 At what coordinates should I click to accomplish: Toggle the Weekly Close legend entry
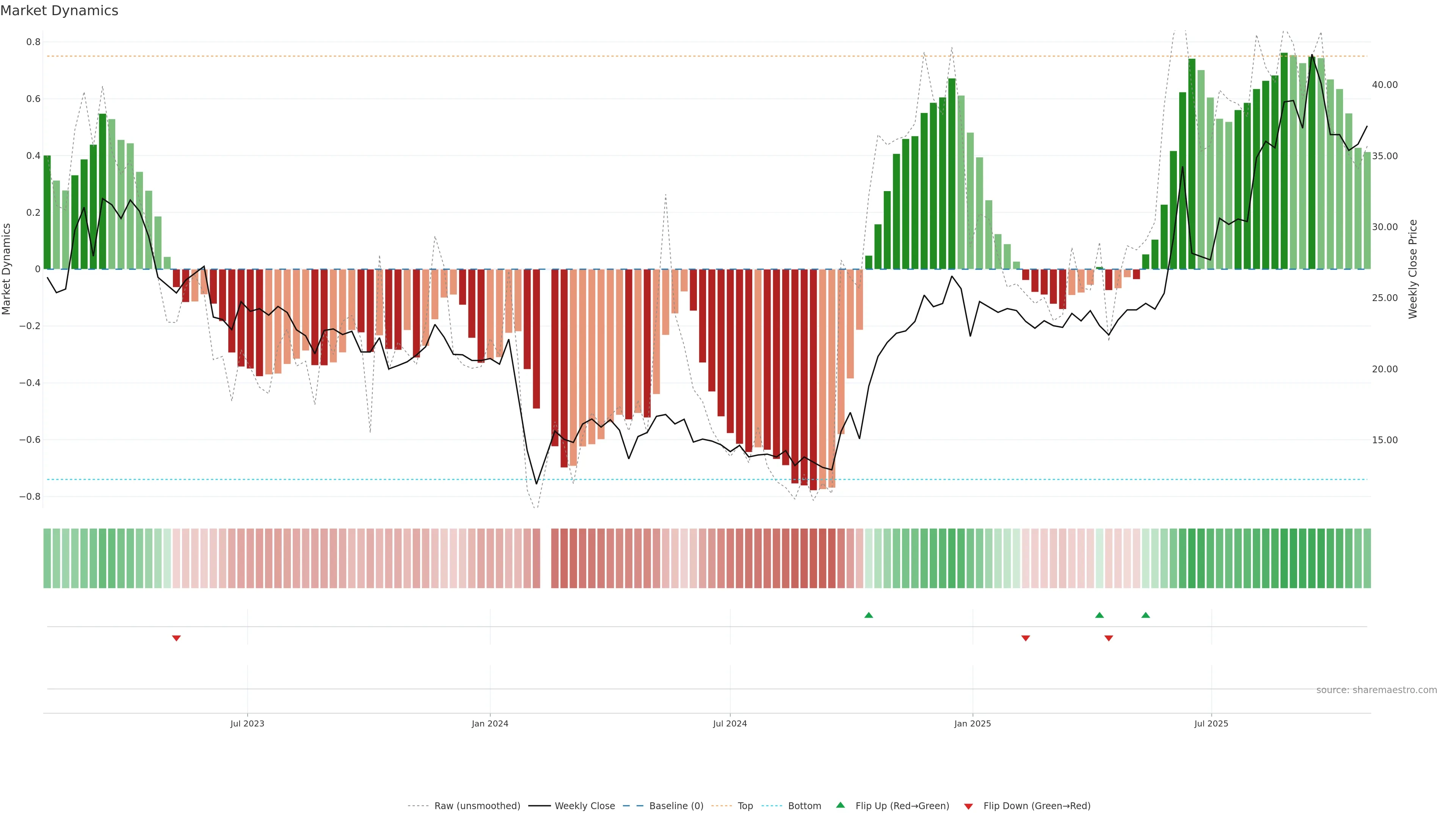point(584,806)
